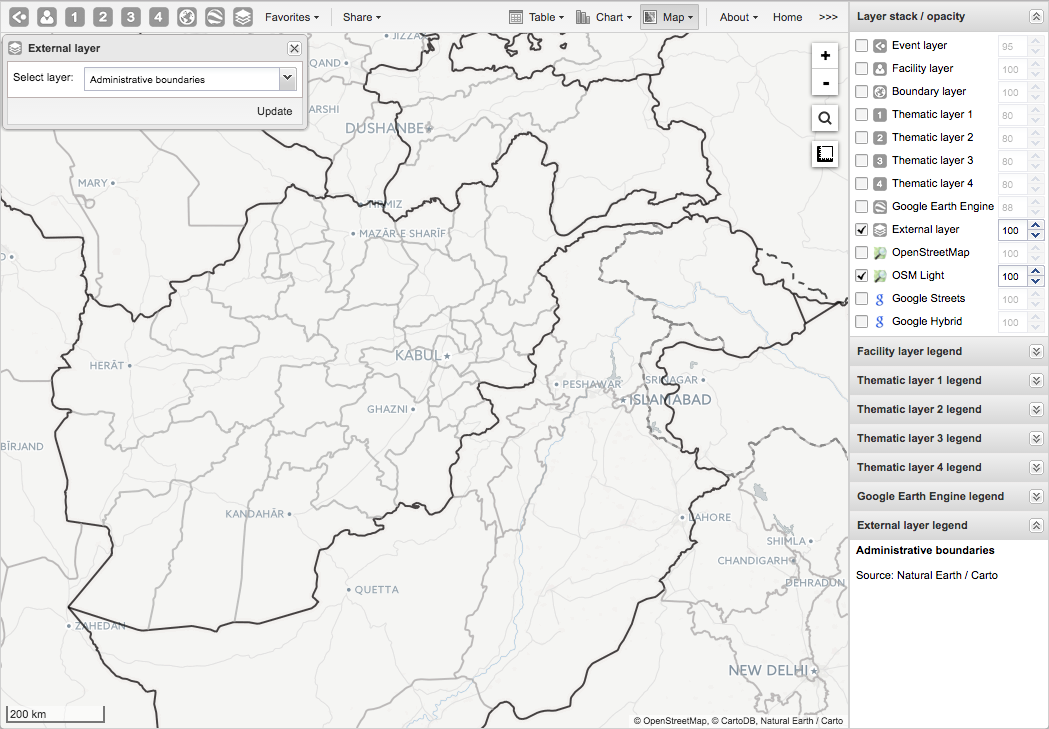Increase External layer opacity with the up stepper
Image resolution: width=1049 pixels, height=729 pixels.
coord(1036,224)
